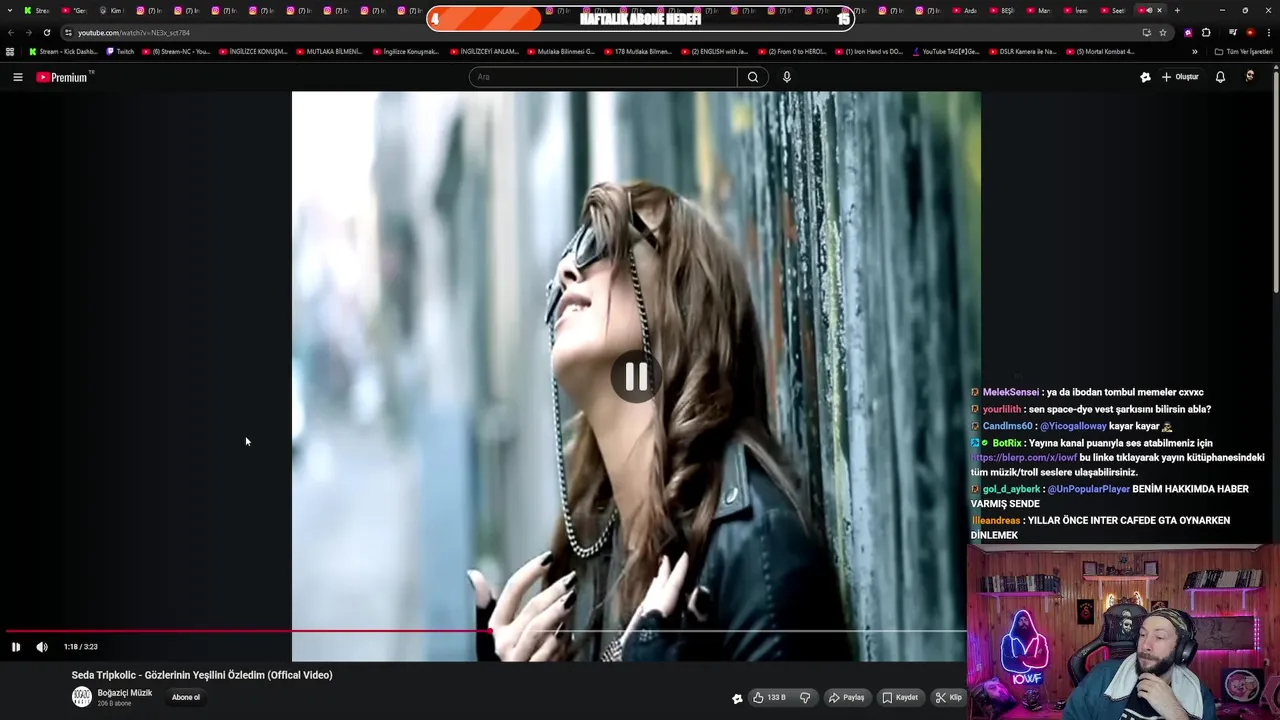Open the Boğaziçi Müzik channel name link
Screen dimensions: 1280x720
pos(125,693)
